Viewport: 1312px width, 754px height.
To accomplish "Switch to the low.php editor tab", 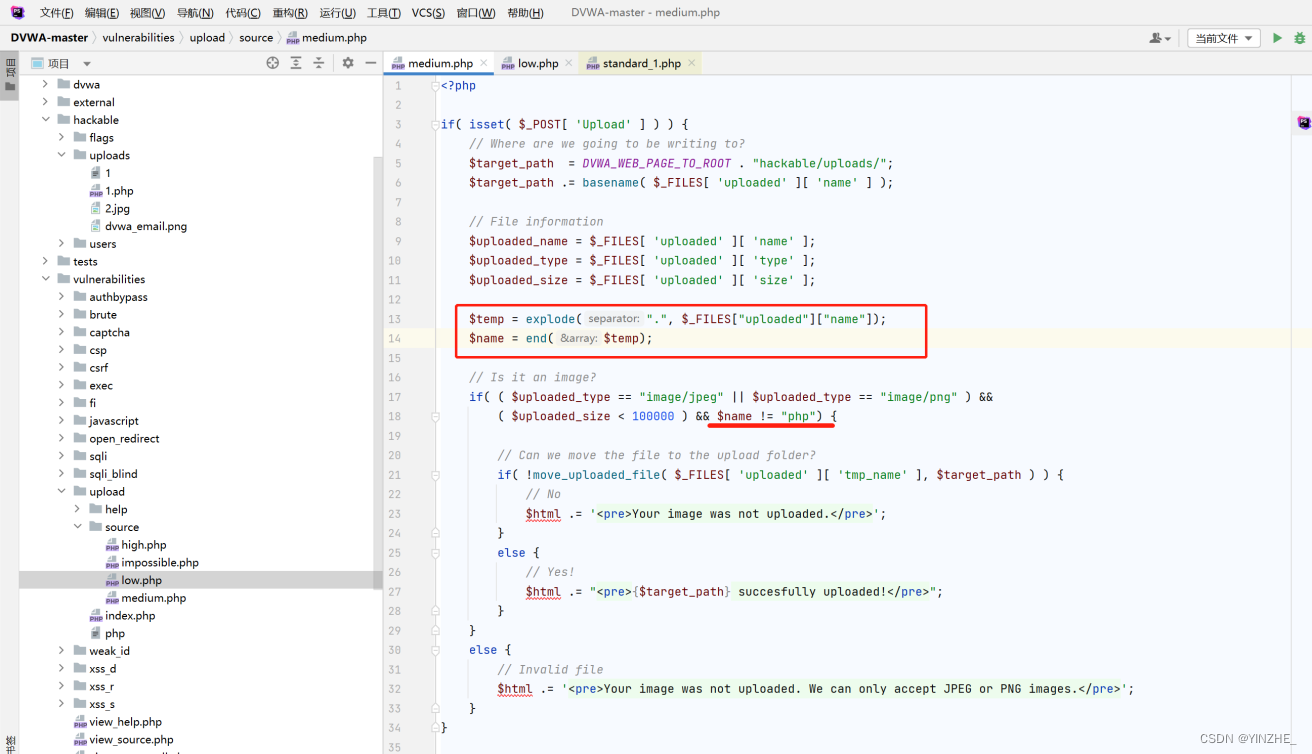I will tap(538, 63).
